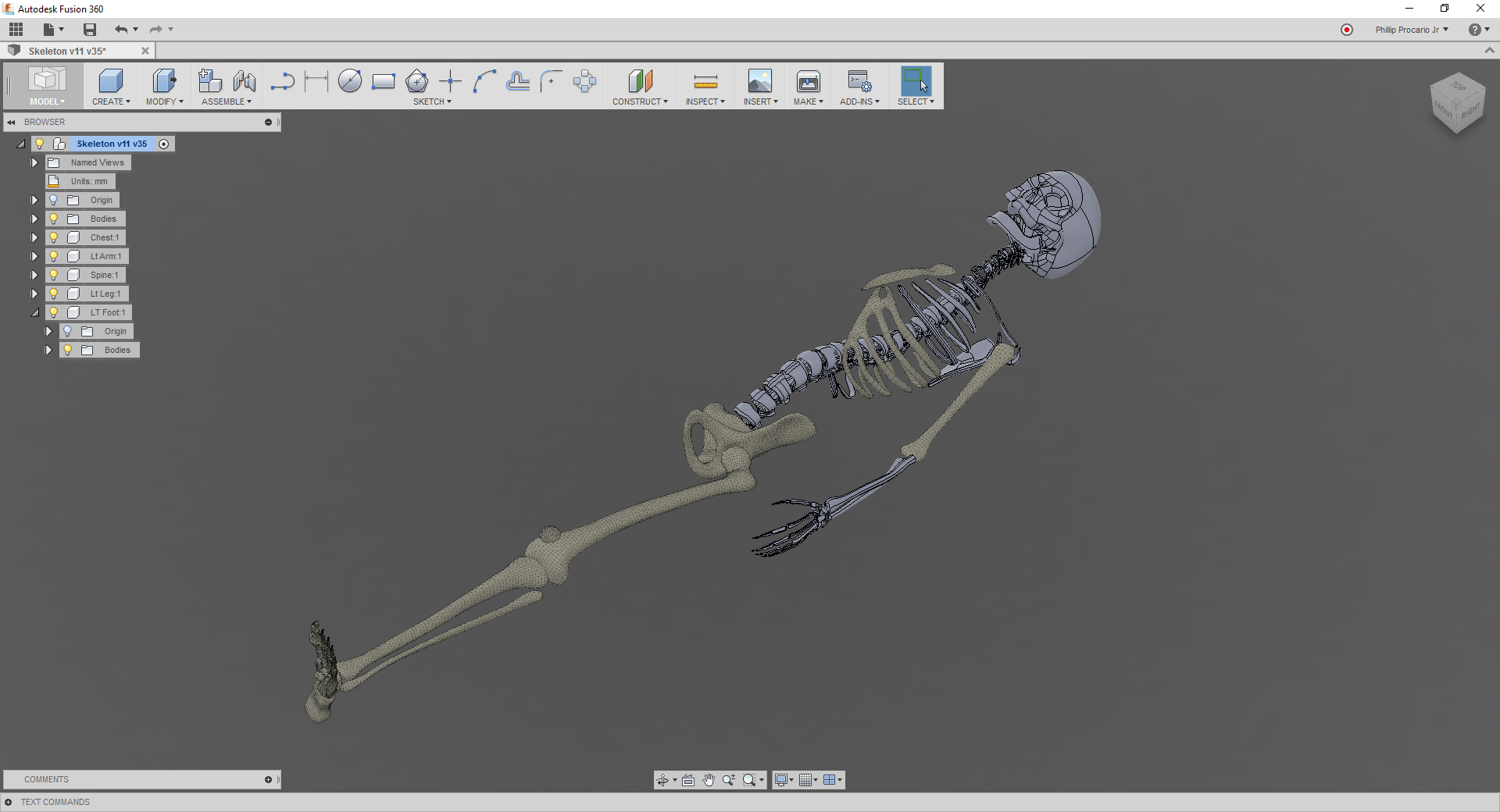Undo the last action
This screenshot has height=812, width=1500.
tap(121, 30)
